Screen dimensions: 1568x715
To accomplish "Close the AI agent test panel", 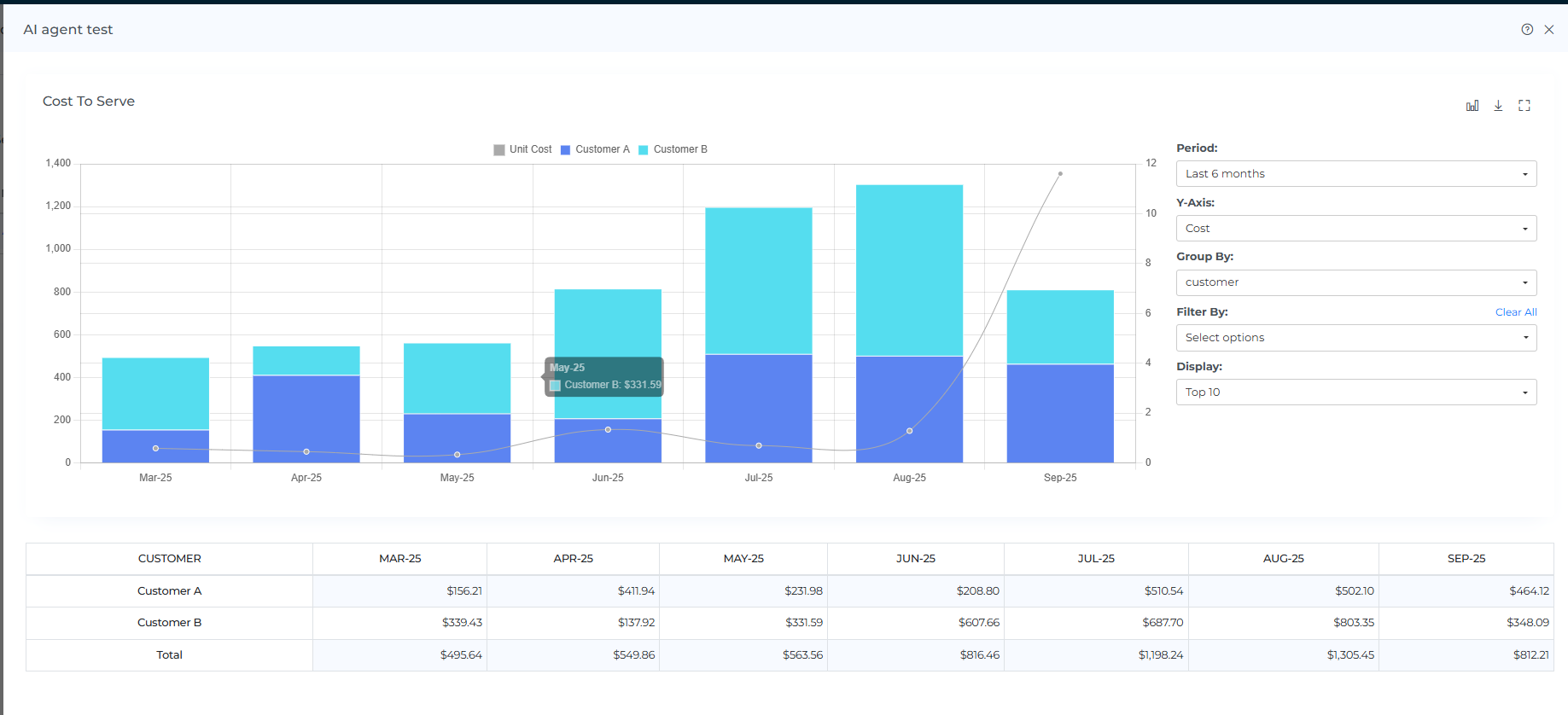I will pyautogui.click(x=1549, y=29).
